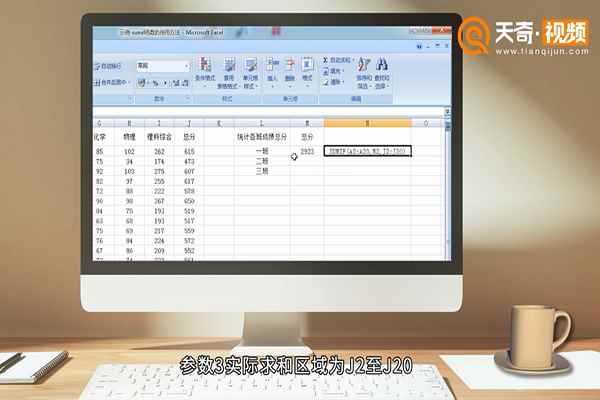
Task: Select the 三班 cell
Action: tap(262, 171)
